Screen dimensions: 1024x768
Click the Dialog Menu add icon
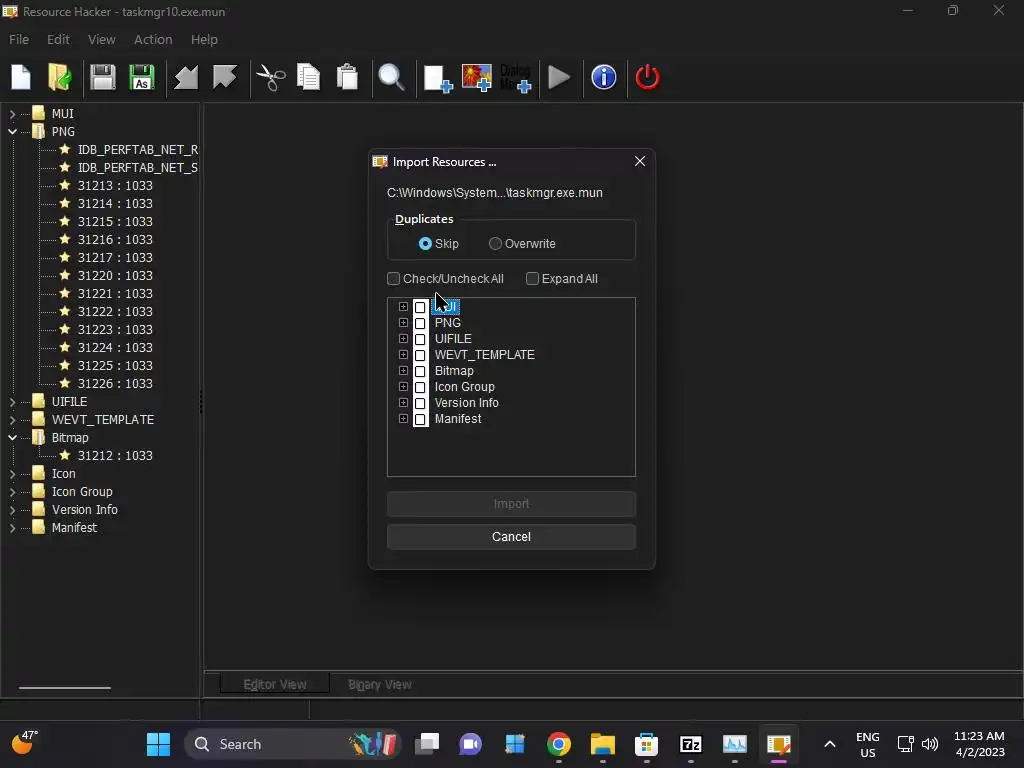515,78
